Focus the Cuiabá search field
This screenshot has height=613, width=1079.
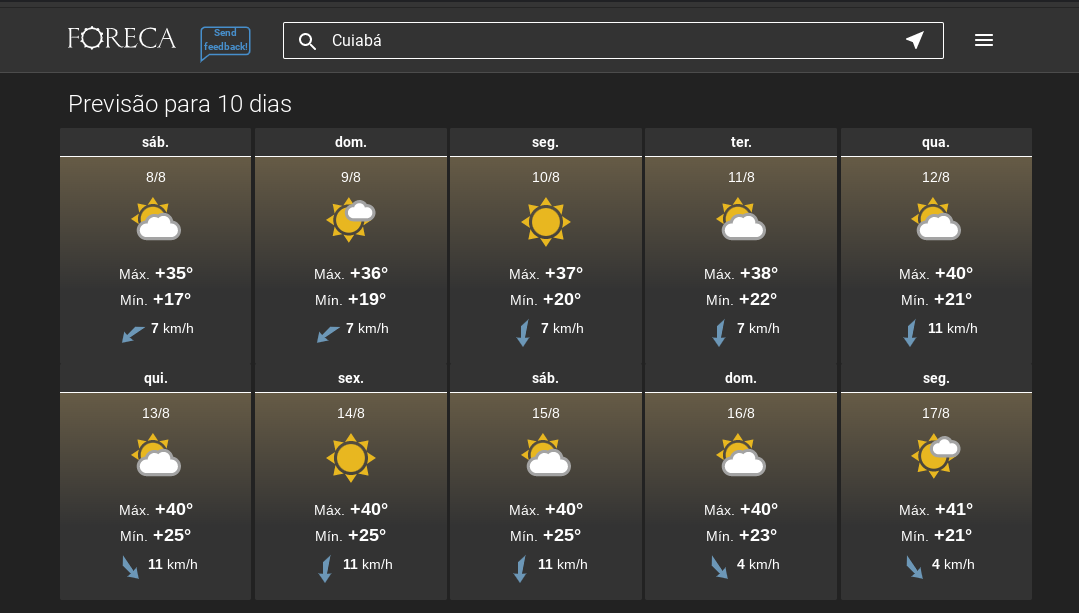(613, 41)
